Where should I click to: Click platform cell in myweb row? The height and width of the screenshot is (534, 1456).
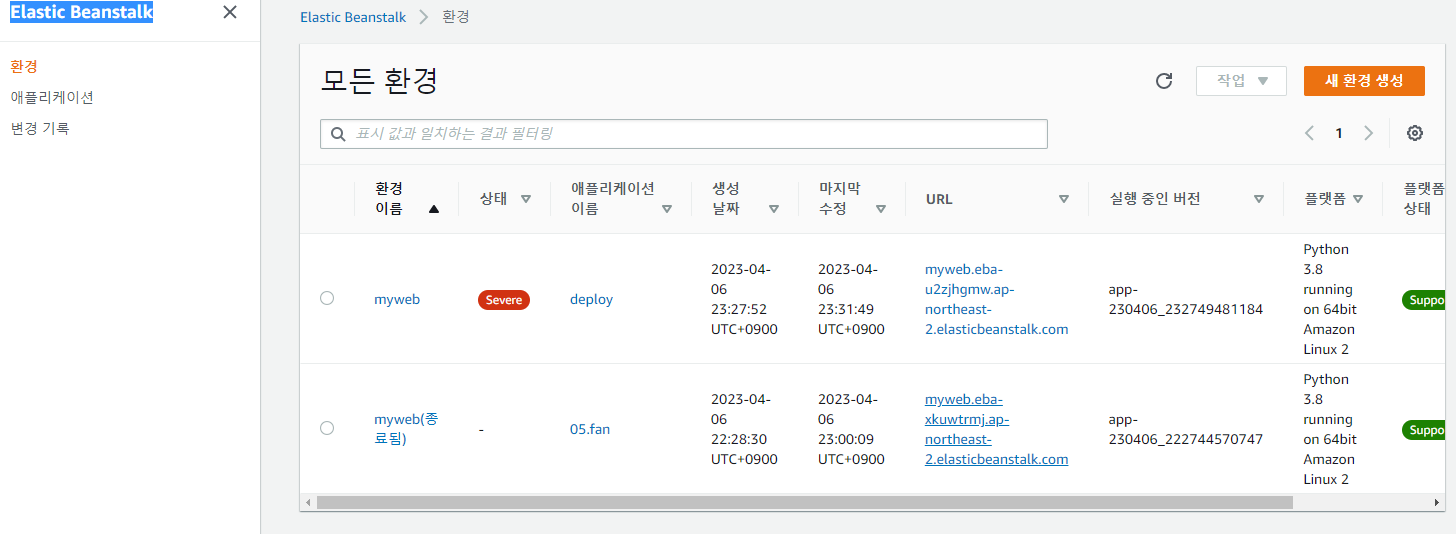(x=1330, y=299)
